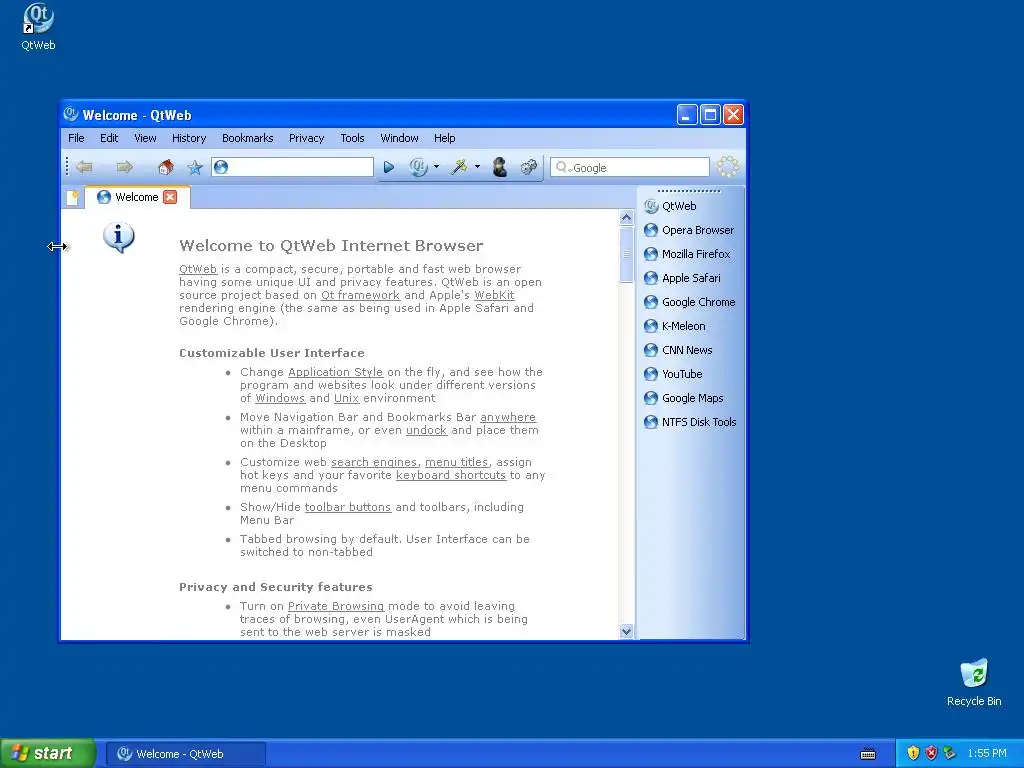Open settings via the gears icon
This screenshot has width=1024, height=768.
coord(528,167)
